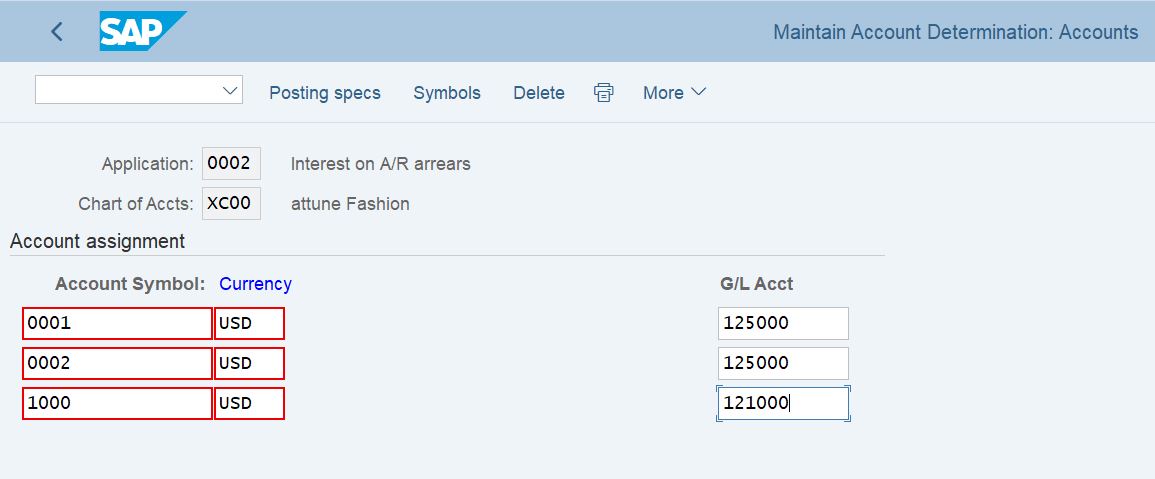Viewport: 1155px width, 479px height.
Task: Click the print icon in toolbar
Action: tap(603, 93)
